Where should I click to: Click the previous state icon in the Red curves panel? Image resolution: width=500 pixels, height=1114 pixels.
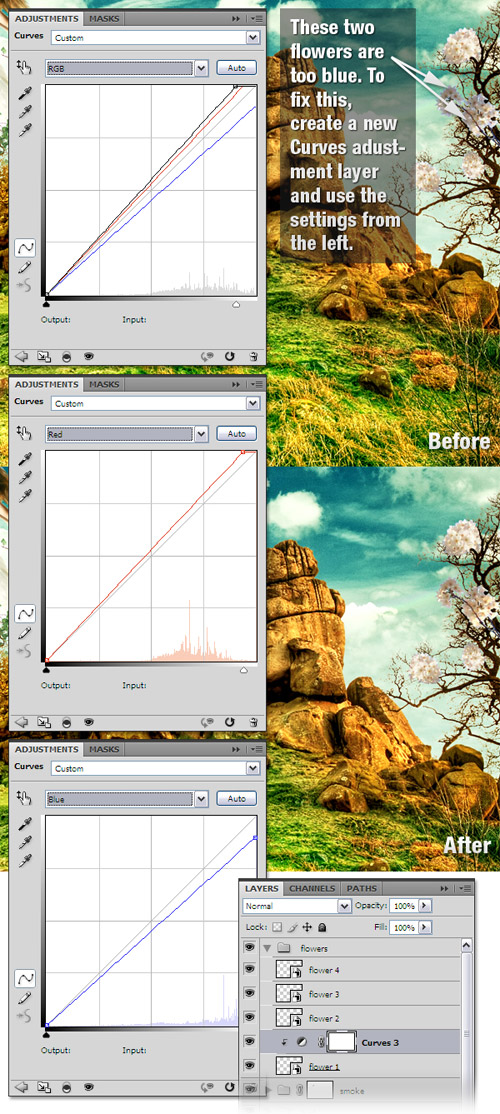click(207, 722)
